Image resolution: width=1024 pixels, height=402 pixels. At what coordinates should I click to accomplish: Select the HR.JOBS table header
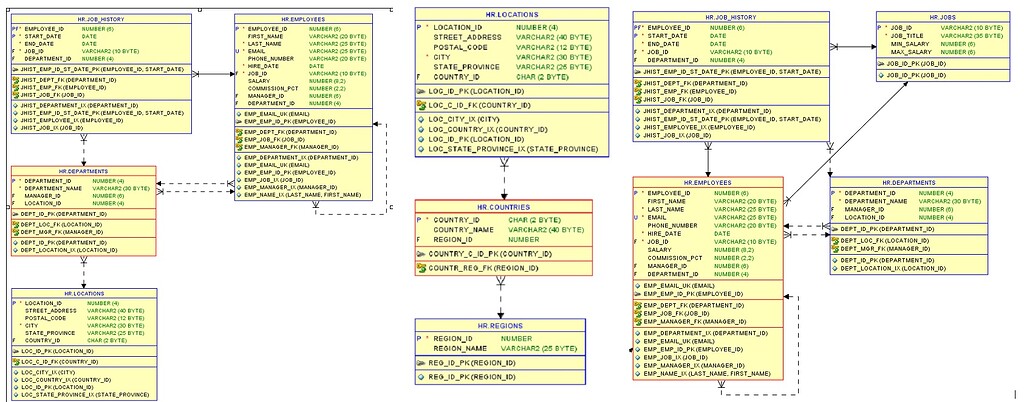[942, 17]
